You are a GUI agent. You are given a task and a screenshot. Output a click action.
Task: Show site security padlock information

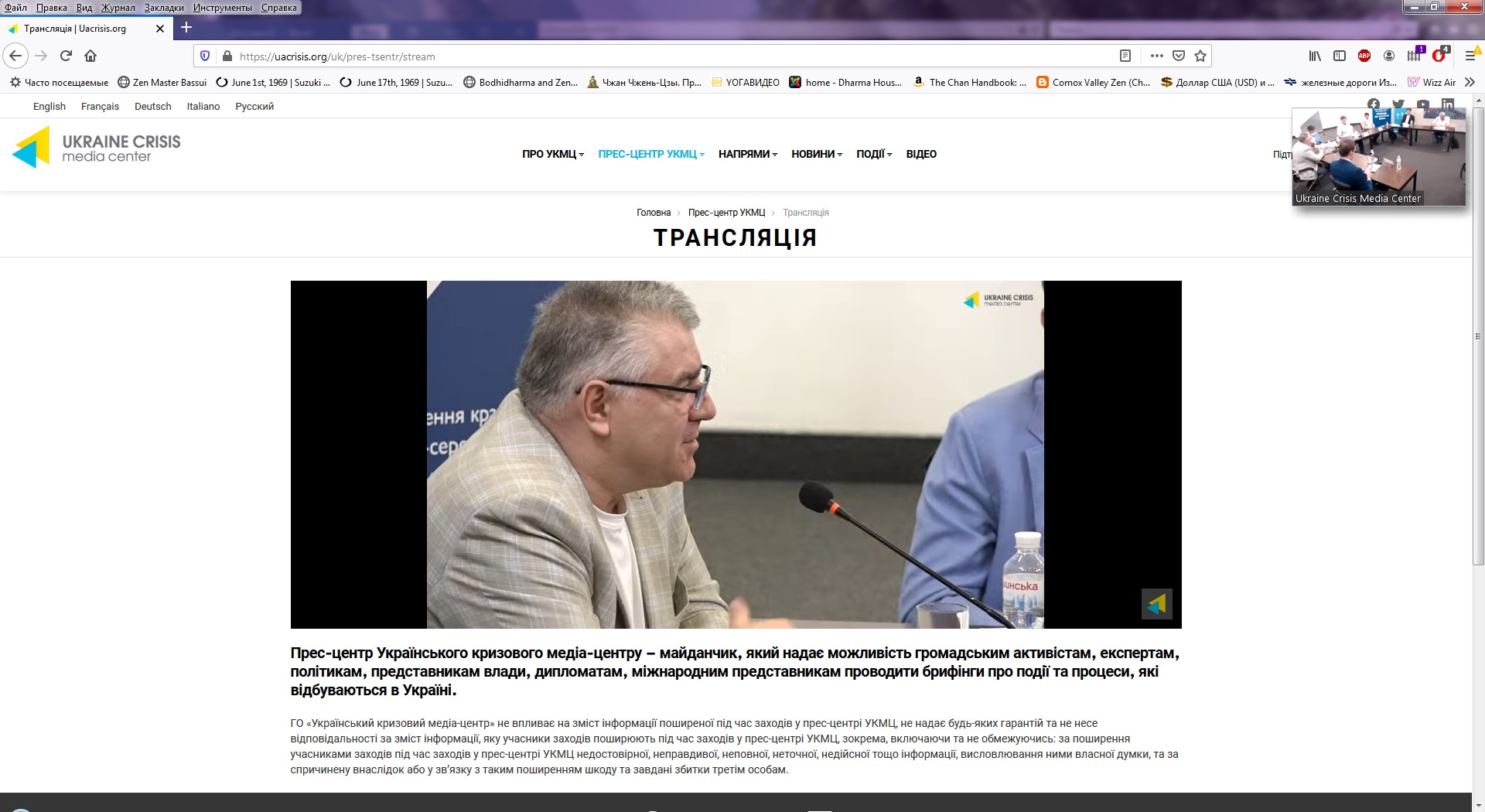point(227,56)
